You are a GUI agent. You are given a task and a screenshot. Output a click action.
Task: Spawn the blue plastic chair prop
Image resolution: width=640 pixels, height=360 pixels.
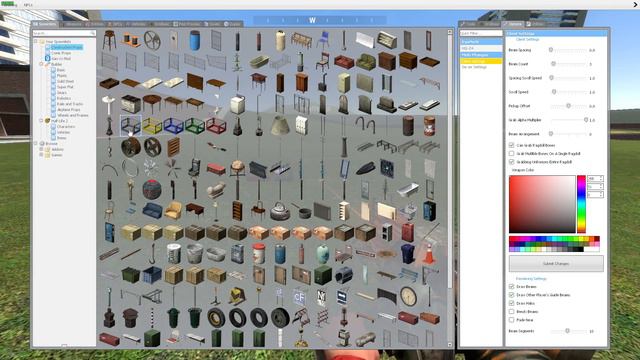[323, 40]
